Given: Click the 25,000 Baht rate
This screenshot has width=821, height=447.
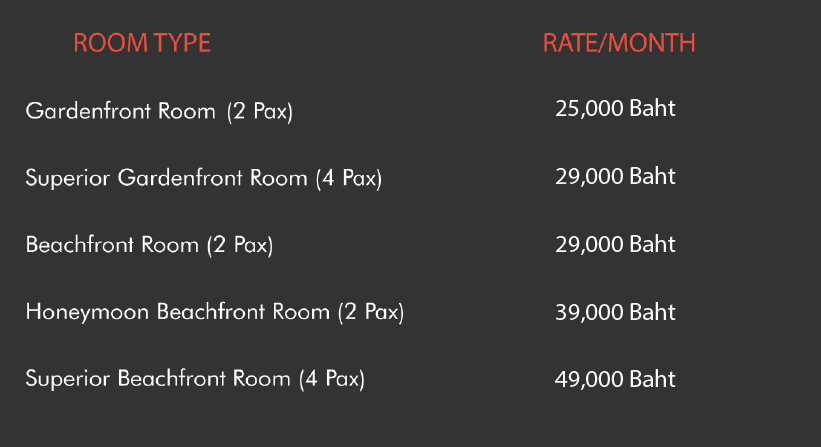Looking at the screenshot, I should [615, 109].
